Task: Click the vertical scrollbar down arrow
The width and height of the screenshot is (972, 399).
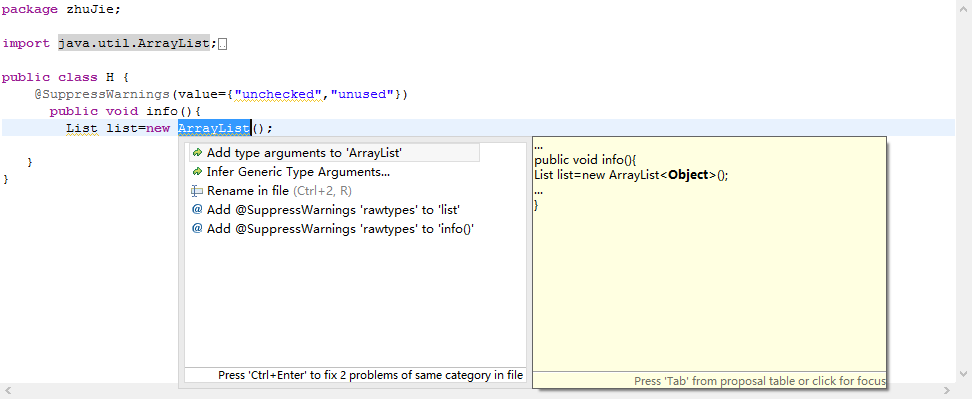Action: (x=963, y=374)
